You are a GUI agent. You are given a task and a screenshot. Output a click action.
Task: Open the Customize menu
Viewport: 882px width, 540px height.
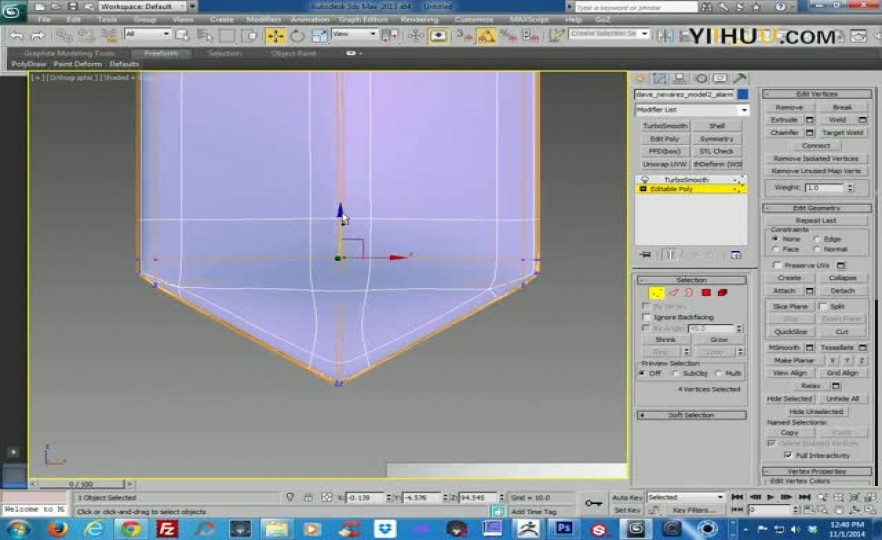coord(474,19)
